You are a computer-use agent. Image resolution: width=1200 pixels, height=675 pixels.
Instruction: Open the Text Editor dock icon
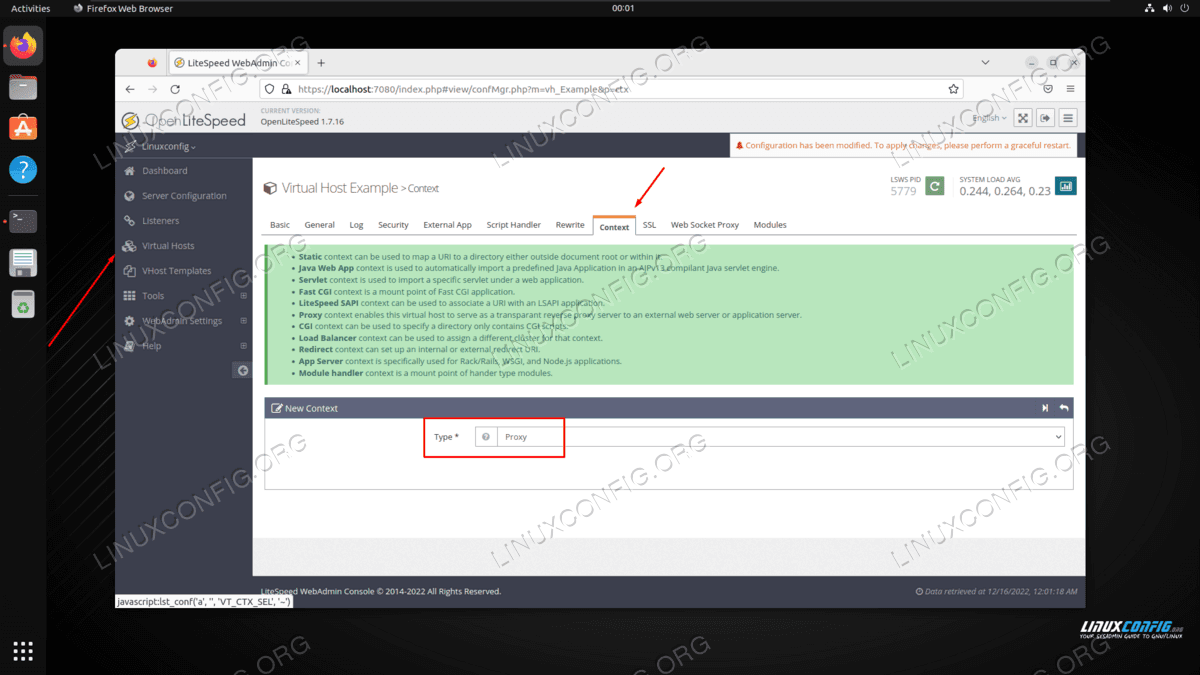tap(23, 262)
